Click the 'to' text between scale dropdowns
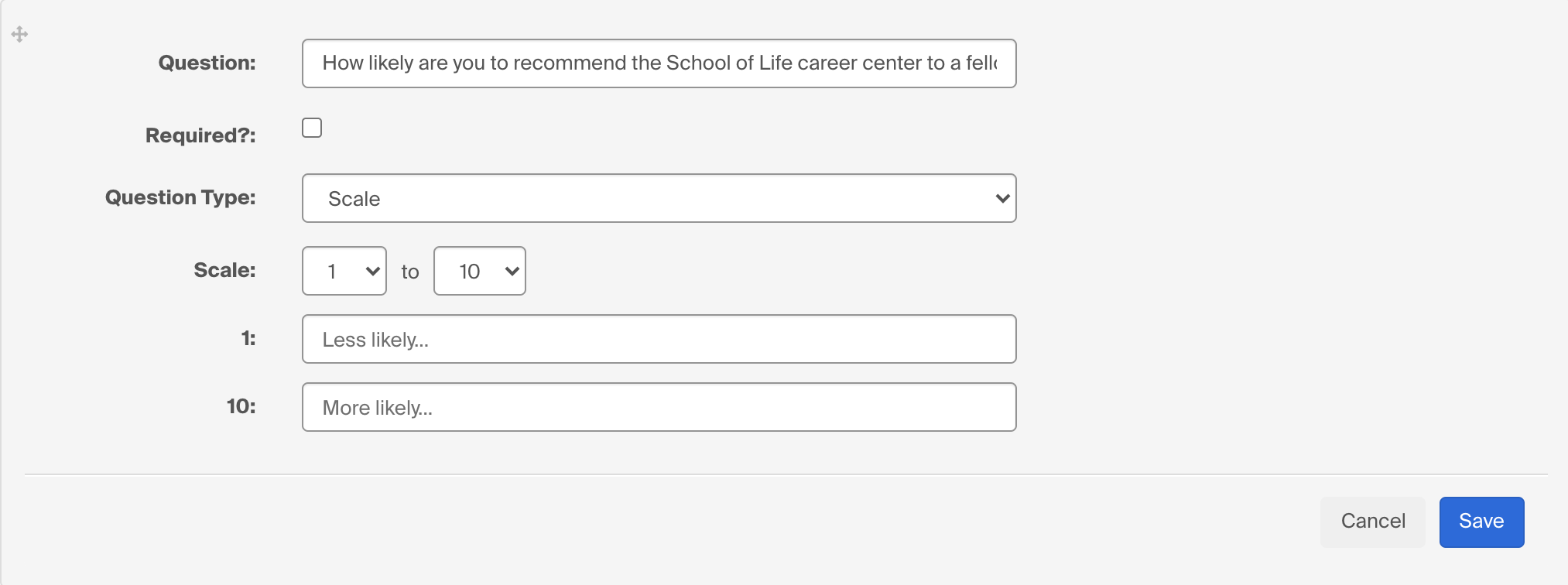 tap(410, 272)
